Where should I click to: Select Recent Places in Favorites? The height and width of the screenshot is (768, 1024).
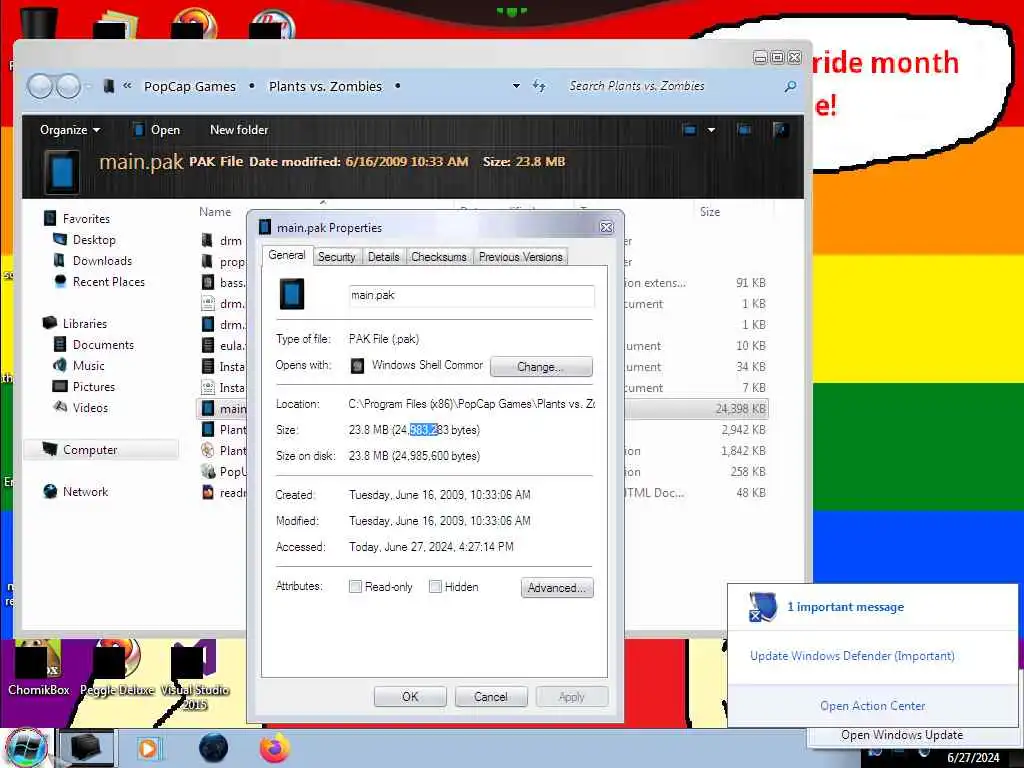pyautogui.click(x=108, y=281)
